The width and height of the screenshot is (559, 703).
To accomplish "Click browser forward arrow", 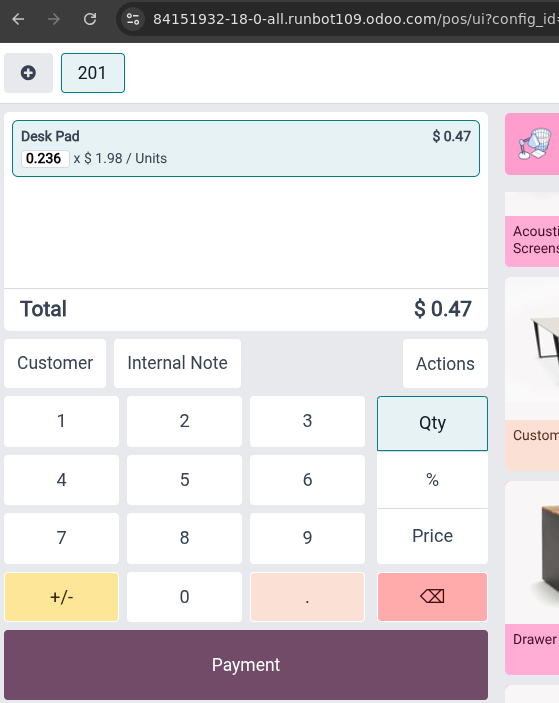I will pos(54,19).
